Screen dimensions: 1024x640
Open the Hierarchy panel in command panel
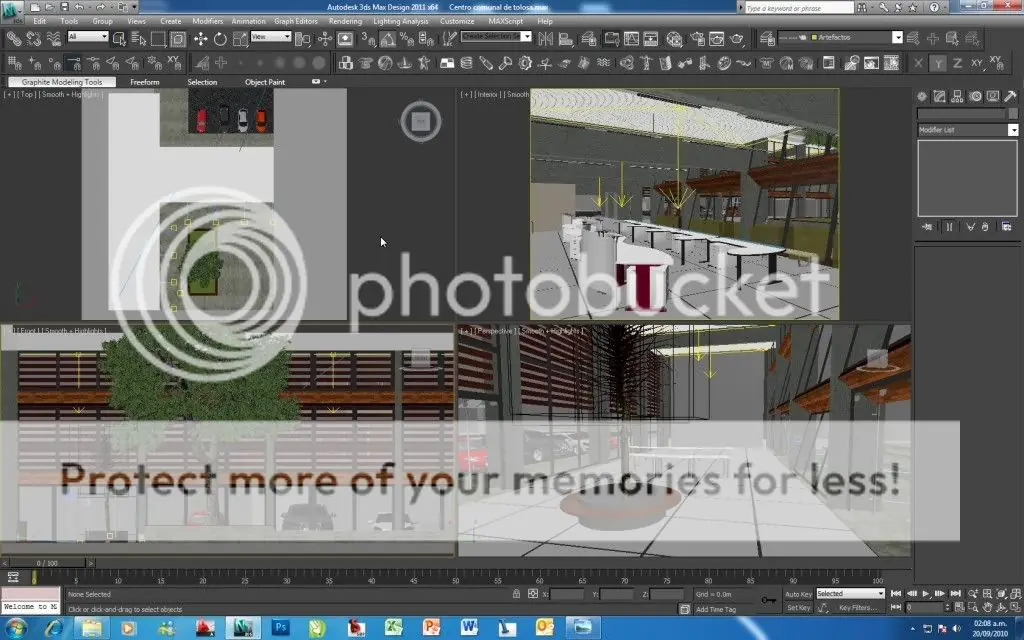tap(956, 97)
